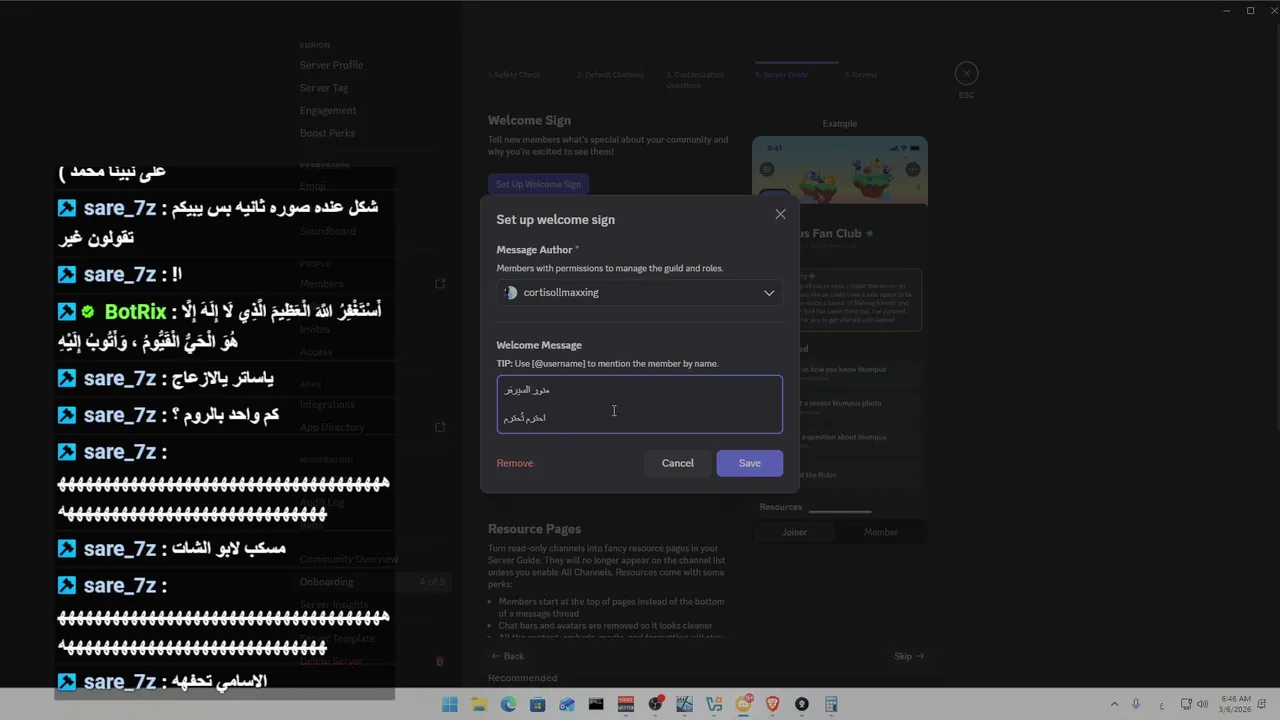1280x720 pixels.
Task: Click the Skip link at the bottom
Action: [909, 656]
